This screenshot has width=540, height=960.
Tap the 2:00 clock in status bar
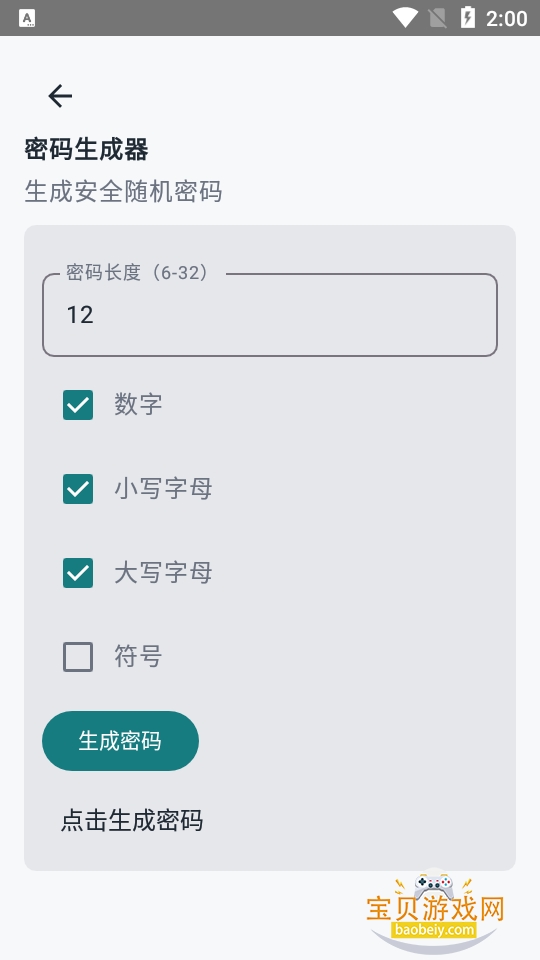(506, 18)
